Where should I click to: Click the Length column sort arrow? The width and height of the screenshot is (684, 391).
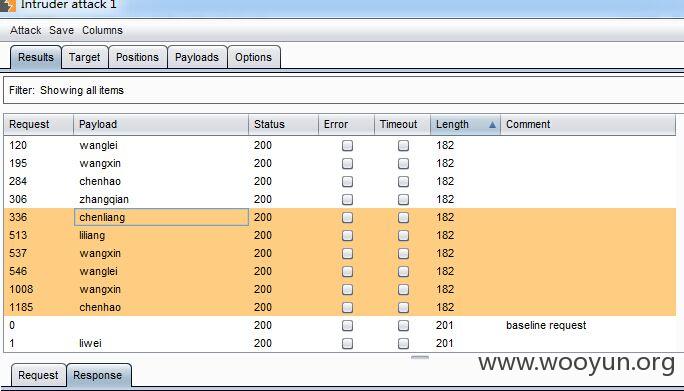pos(492,125)
